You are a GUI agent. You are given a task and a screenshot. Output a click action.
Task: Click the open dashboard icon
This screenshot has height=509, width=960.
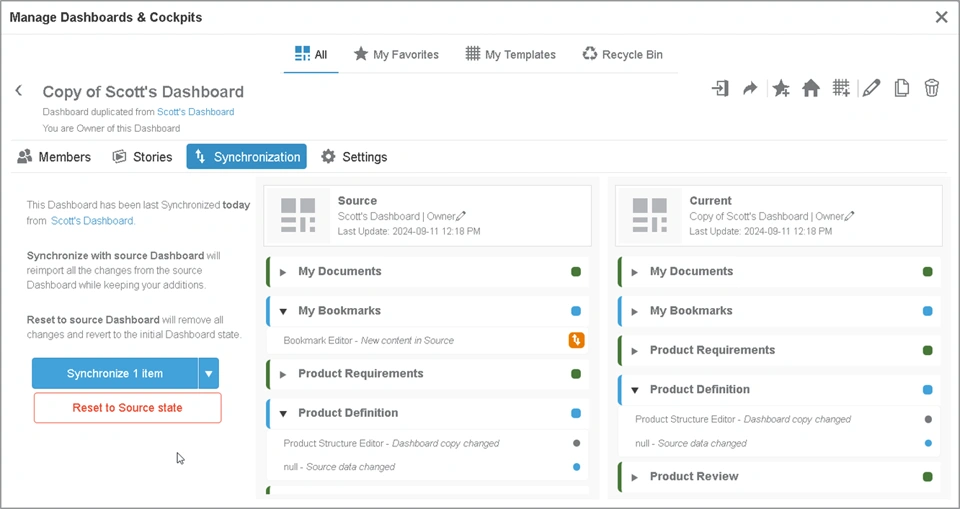click(720, 89)
